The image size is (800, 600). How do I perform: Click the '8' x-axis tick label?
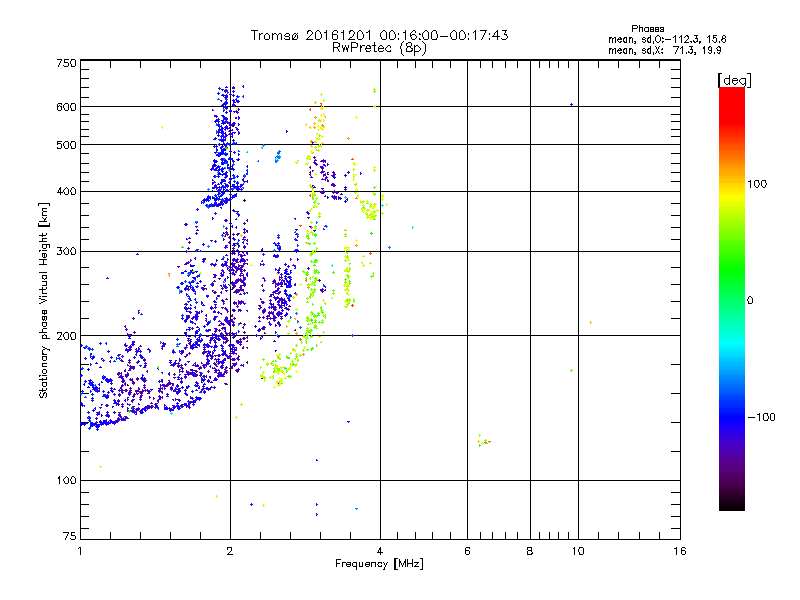pyautogui.click(x=530, y=551)
